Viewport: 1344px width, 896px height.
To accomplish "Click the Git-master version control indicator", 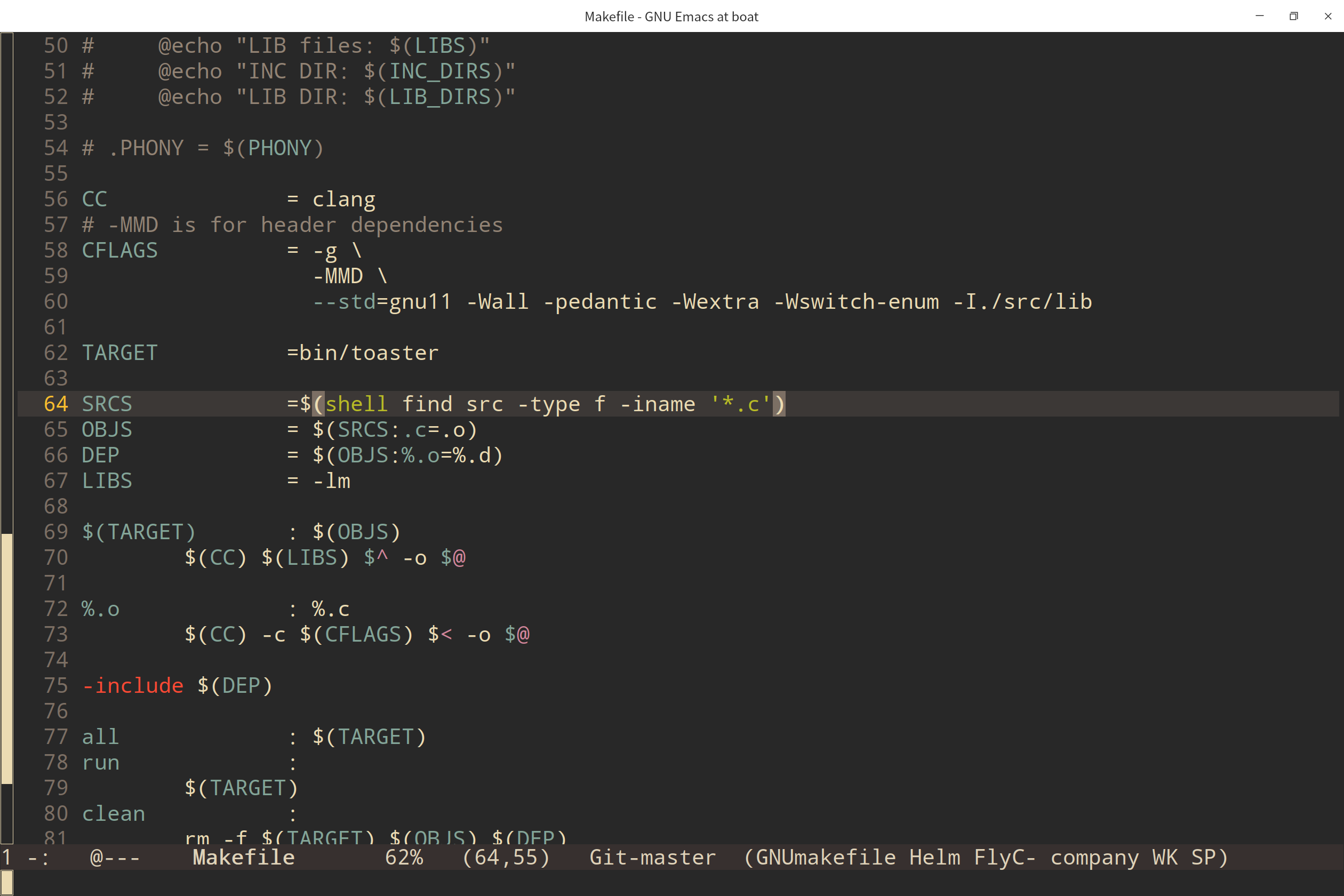I will click(x=652, y=857).
